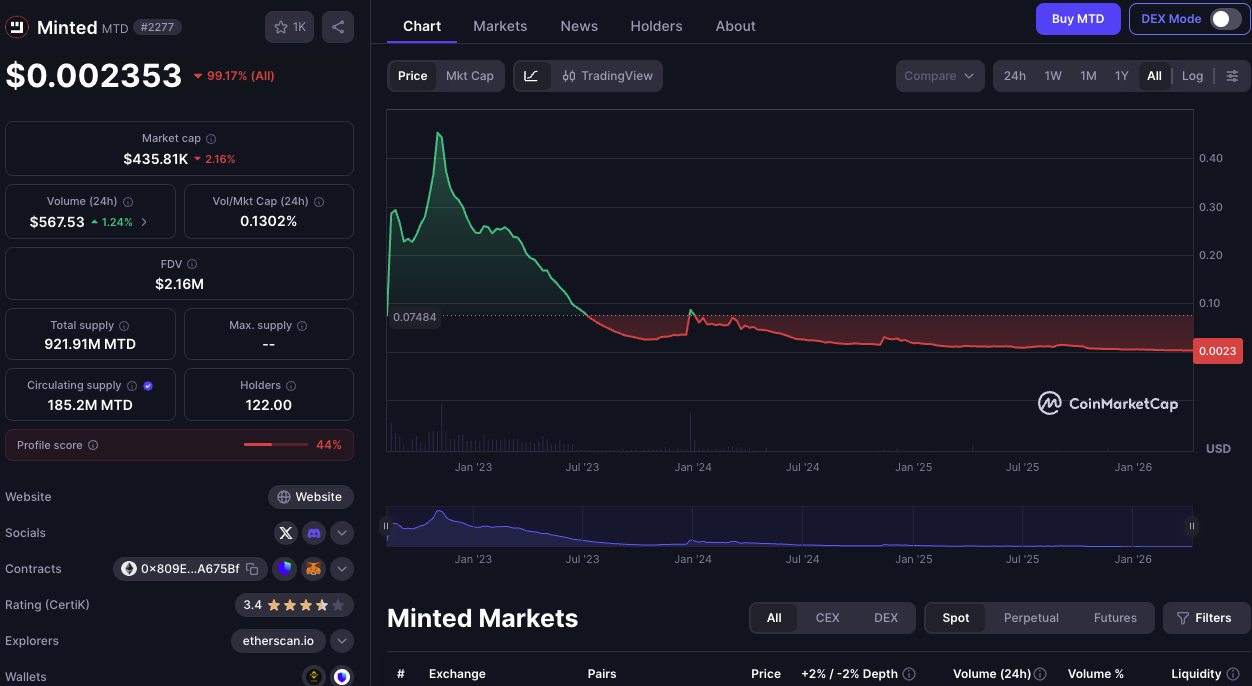Image resolution: width=1252 pixels, height=686 pixels.
Task: Expand more explorers next to etherscan.io
Action: (341, 640)
